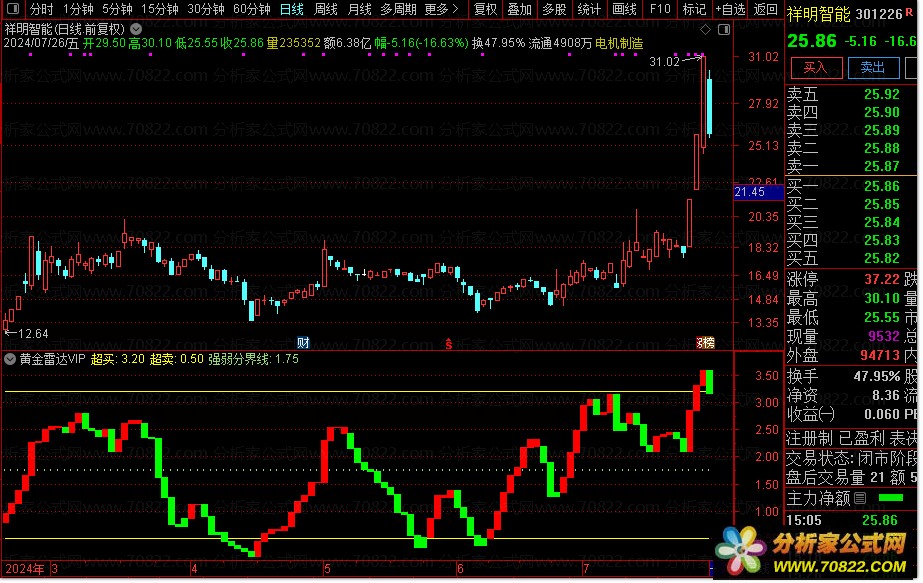The width and height of the screenshot is (923, 583).
Task: Click the 返回 back button
Action: tap(766, 9)
